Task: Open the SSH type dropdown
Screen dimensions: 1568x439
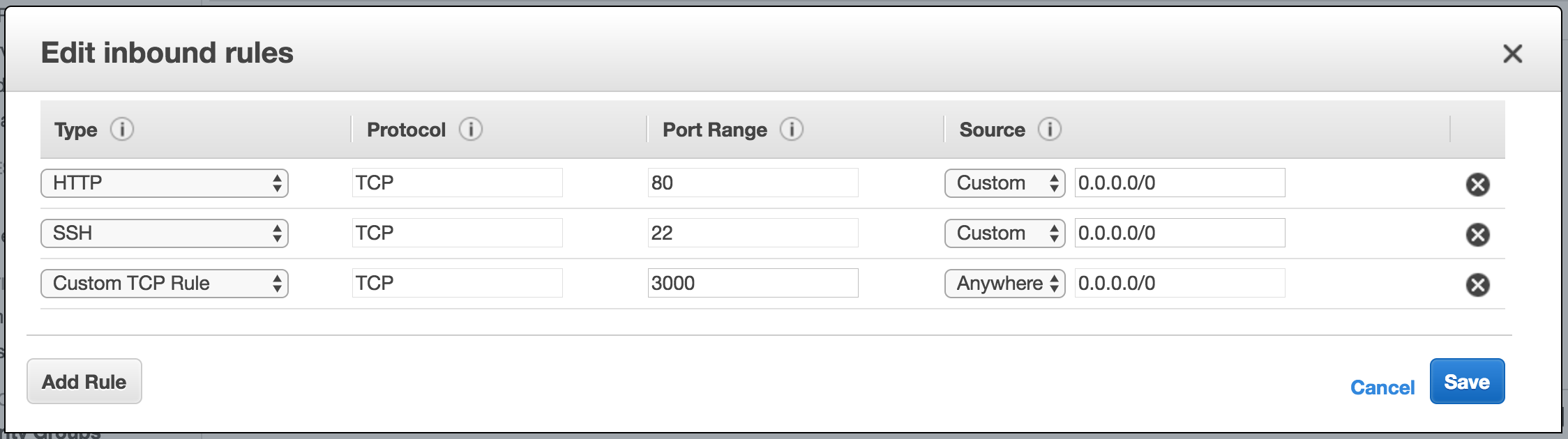Action: tap(165, 233)
